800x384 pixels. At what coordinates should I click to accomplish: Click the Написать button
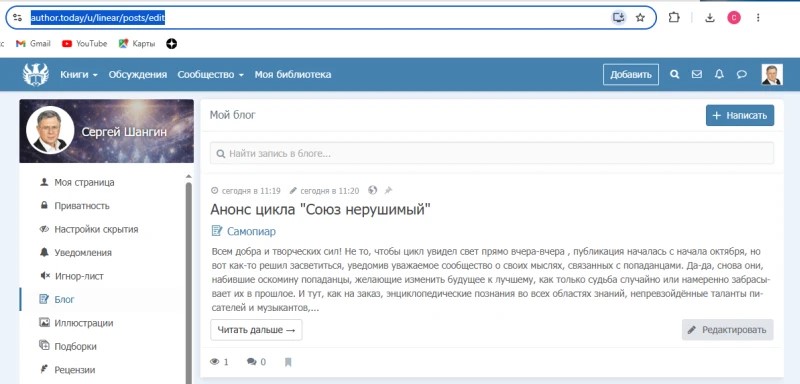point(740,115)
